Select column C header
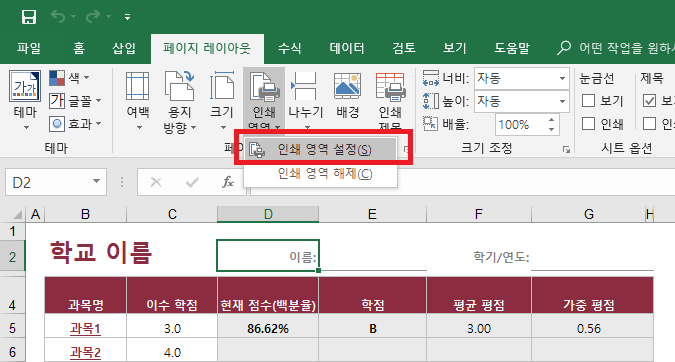This screenshot has width=675, height=362. 172,214
